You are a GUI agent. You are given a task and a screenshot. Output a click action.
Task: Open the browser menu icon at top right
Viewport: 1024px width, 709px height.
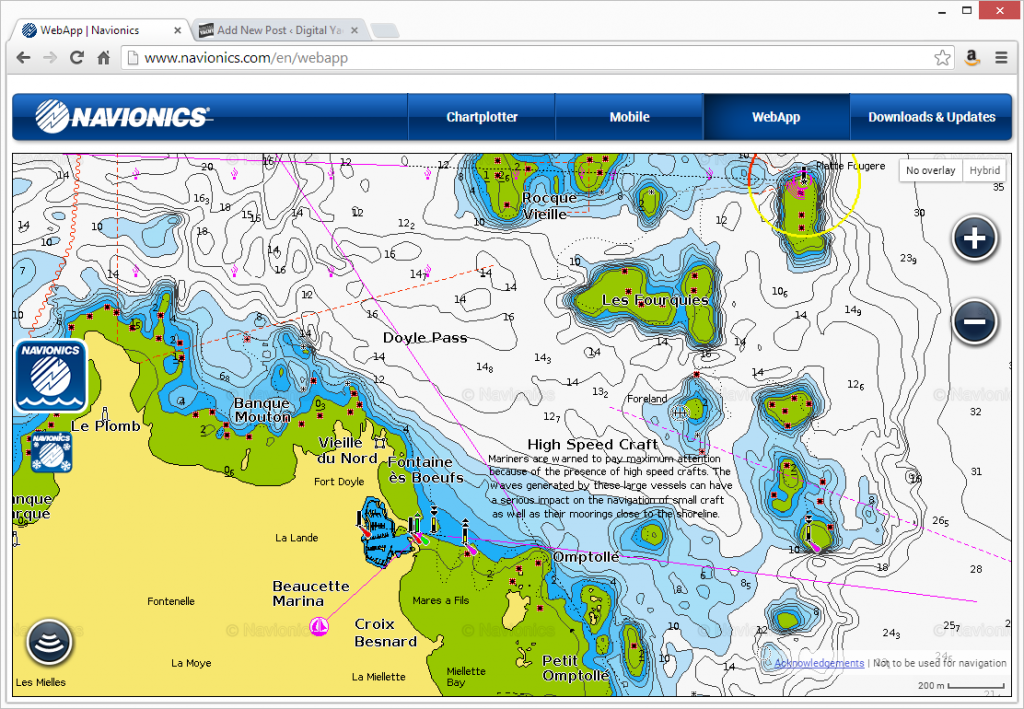click(1003, 58)
